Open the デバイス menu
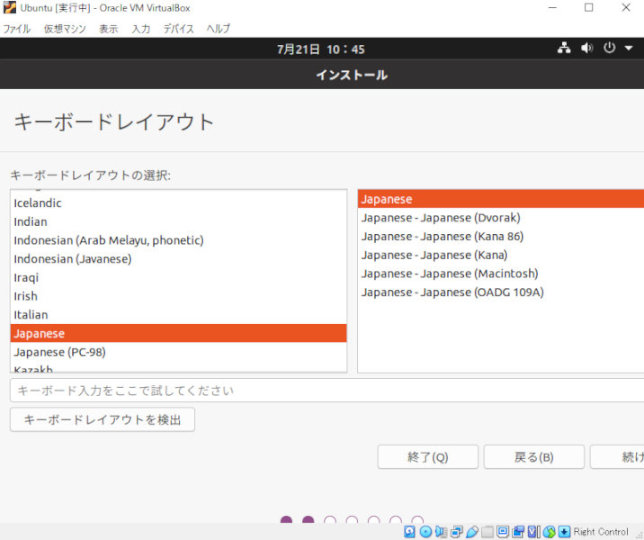This screenshot has width=644, height=540. (178, 29)
